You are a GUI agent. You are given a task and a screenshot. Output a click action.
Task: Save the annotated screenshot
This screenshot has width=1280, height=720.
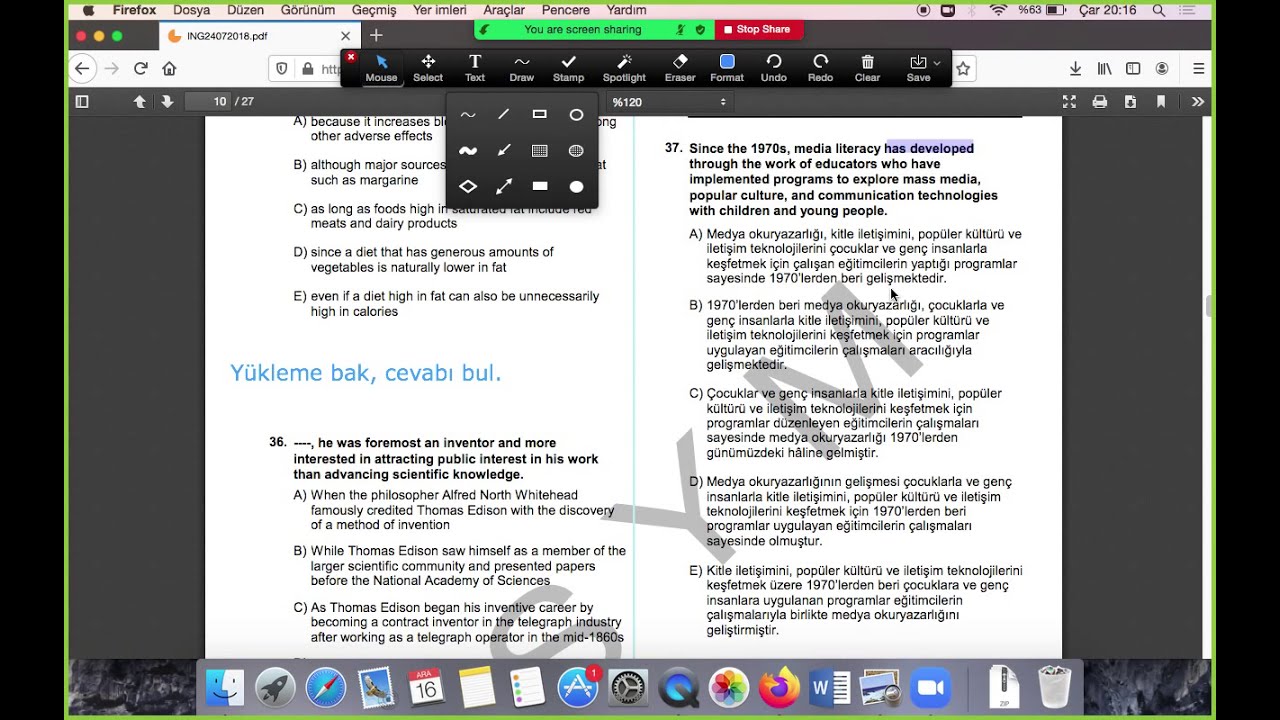click(918, 68)
